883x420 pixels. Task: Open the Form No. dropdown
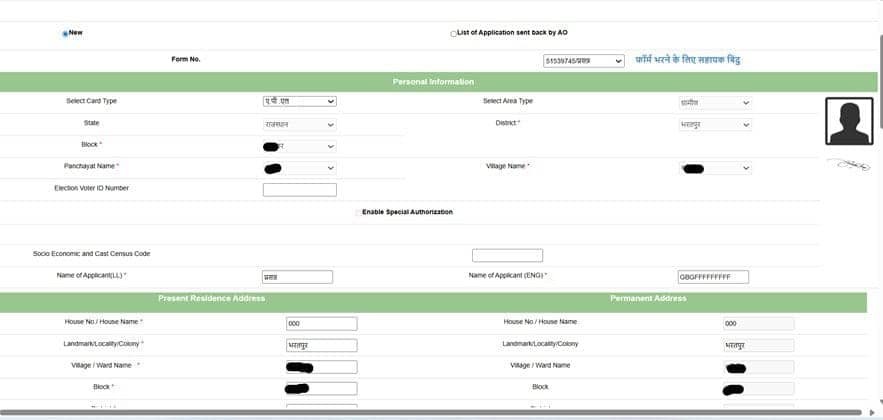584,61
